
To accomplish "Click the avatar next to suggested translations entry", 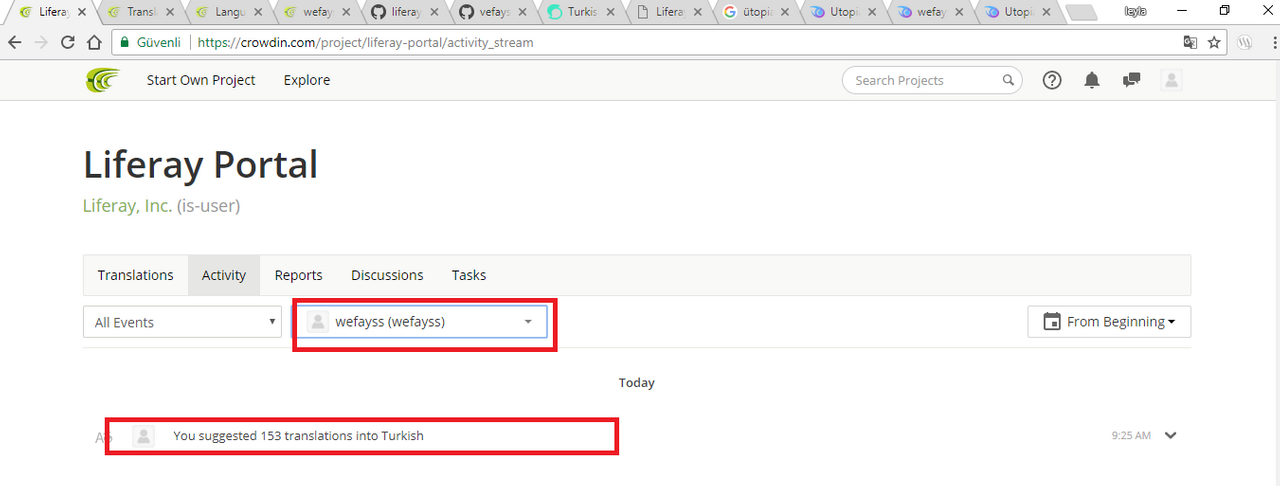I will pyautogui.click(x=144, y=436).
